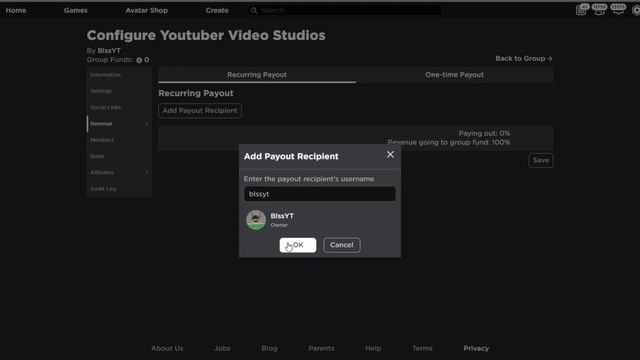Close the Add Payout Recipient dialog
Screen dimensions: 640x360
(x=390, y=155)
